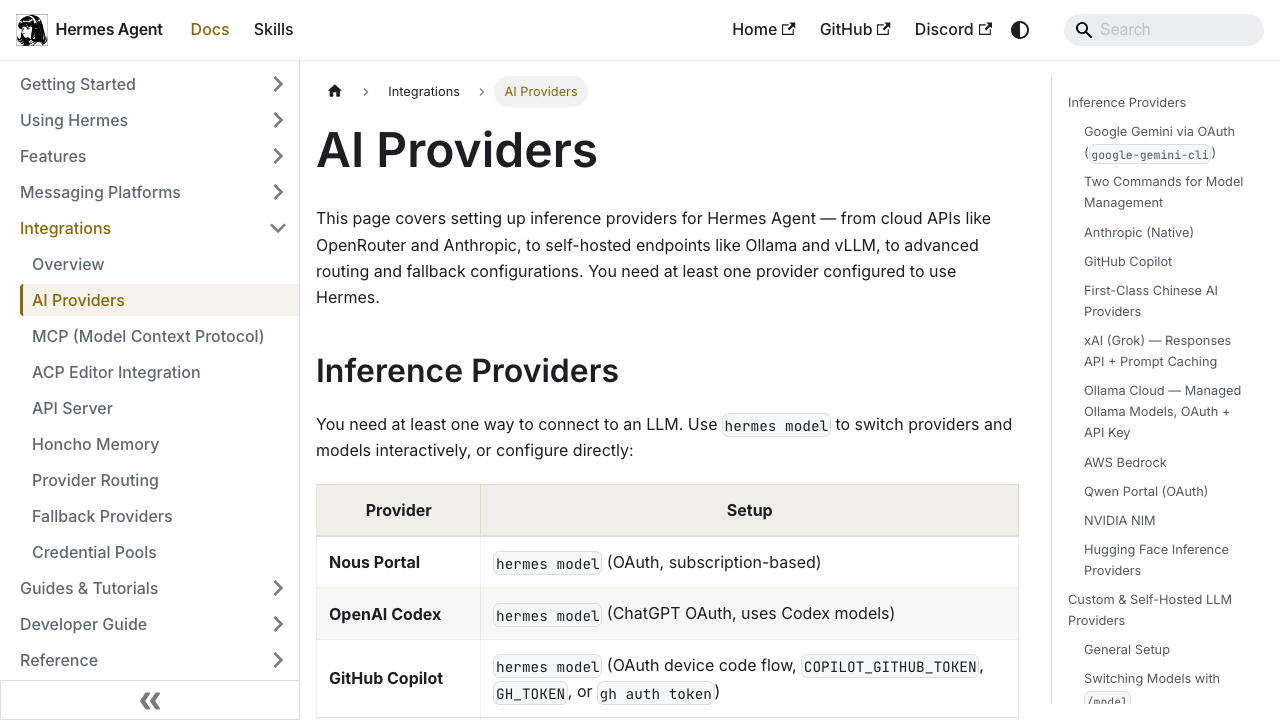Image resolution: width=1280 pixels, height=720 pixels.
Task: Collapse the sidebar with the double-chevron icon
Action: point(150,700)
